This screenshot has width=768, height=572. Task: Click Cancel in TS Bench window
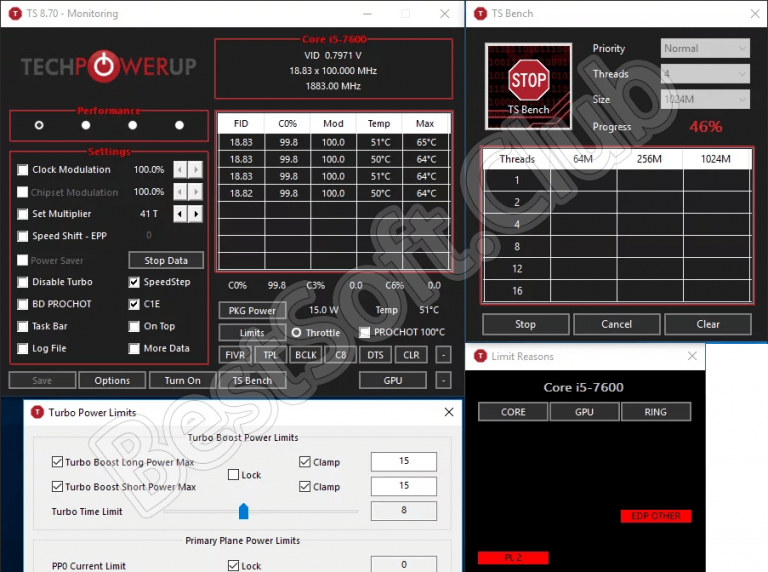point(617,324)
